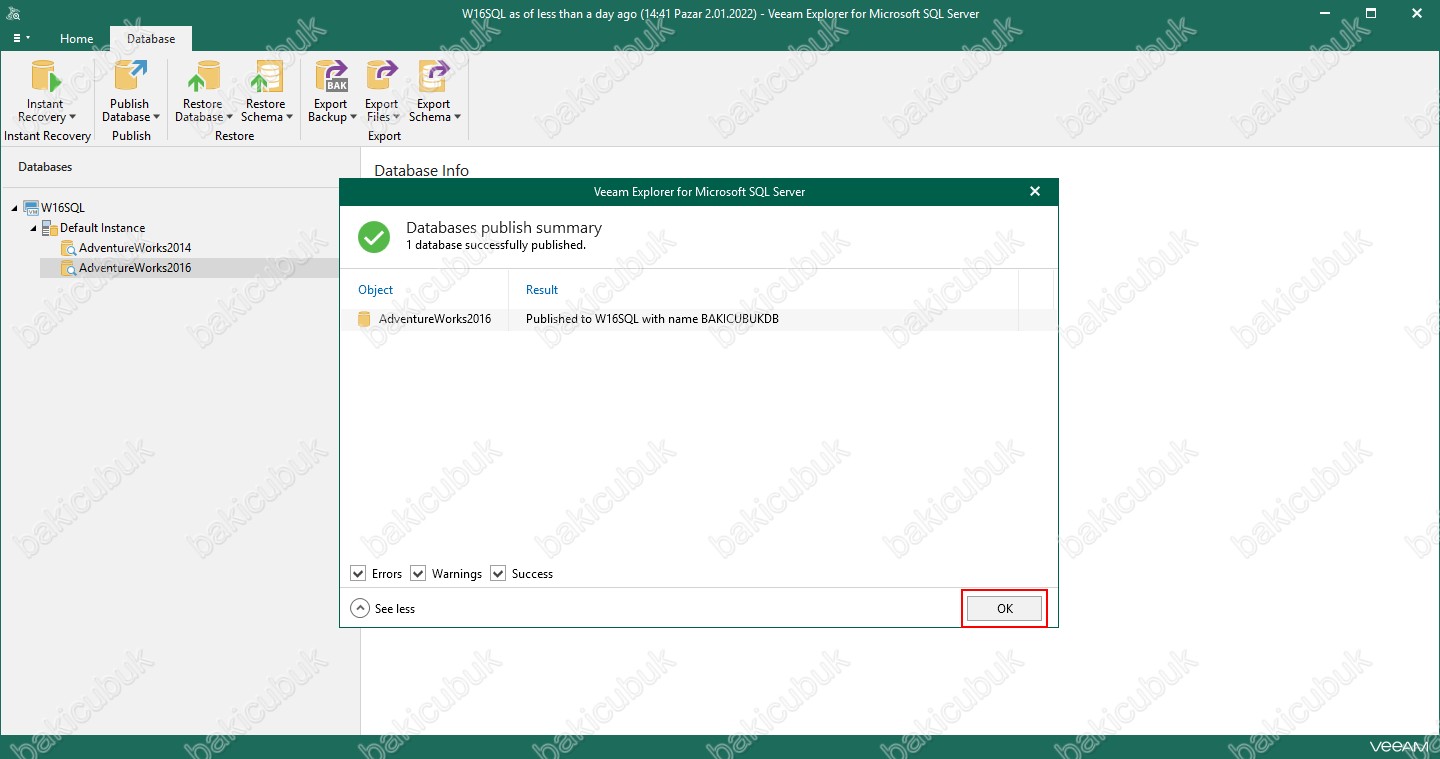Viewport: 1440px width, 759px height.
Task: Collapse details with See less
Action: tap(383, 608)
